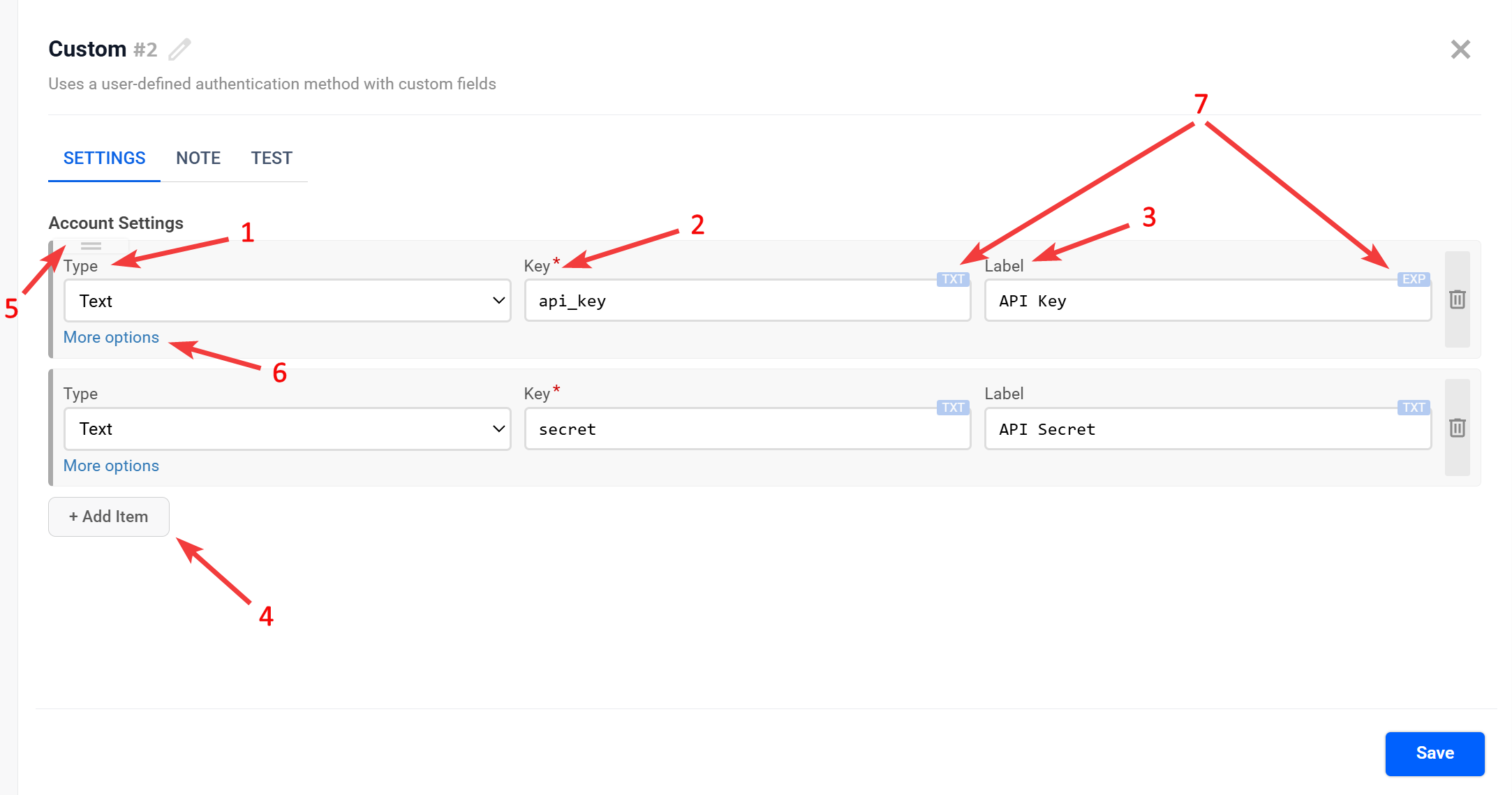This screenshot has height=795, width=1512.
Task: Open the Type dropdown in the first row
Action: (287, 301)
